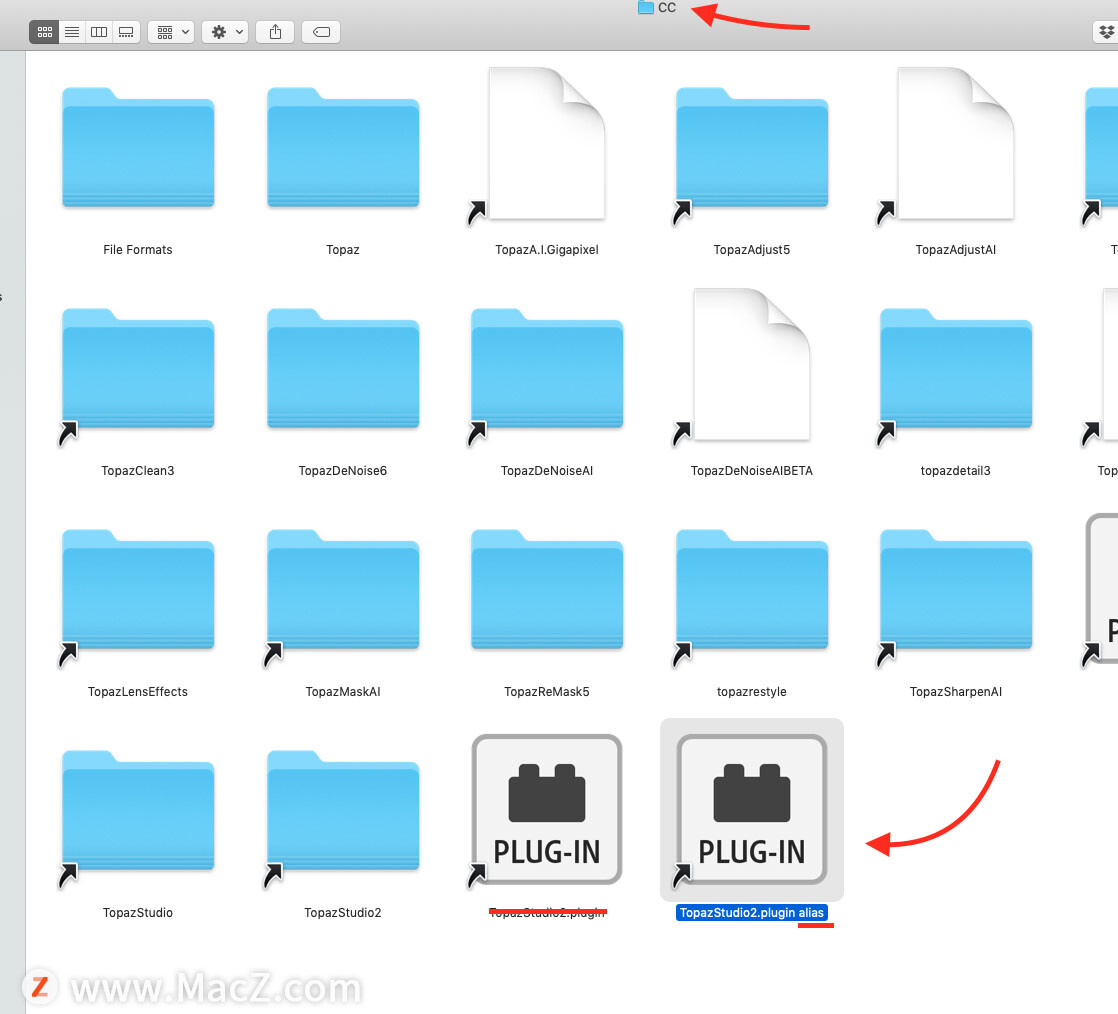Image resolution: width=1118 pixels, height=1014 pixels.
Task: Select the TopazDeNoiseAI folder alias
Action: click(x=547, y=369)
